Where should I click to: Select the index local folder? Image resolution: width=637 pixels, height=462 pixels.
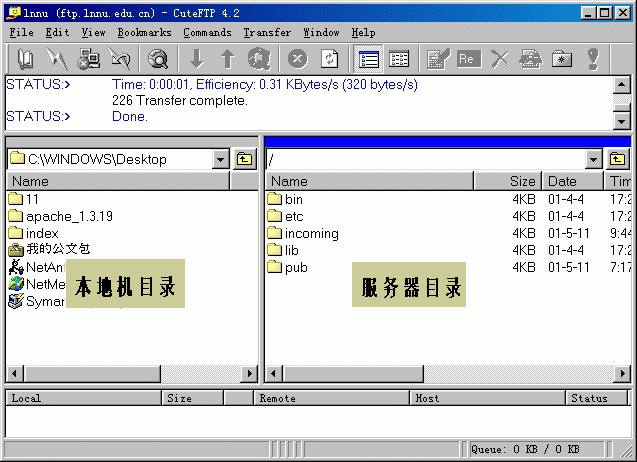pyautogui.click(x=34, y=234)
